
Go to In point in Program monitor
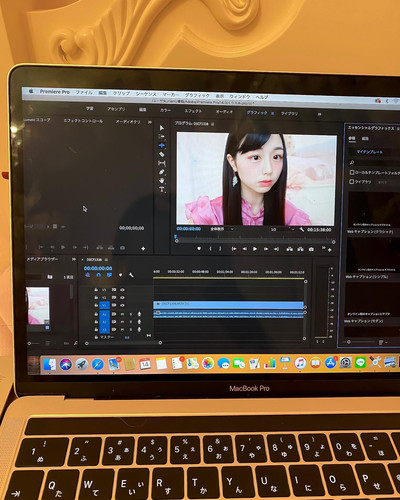234,249
